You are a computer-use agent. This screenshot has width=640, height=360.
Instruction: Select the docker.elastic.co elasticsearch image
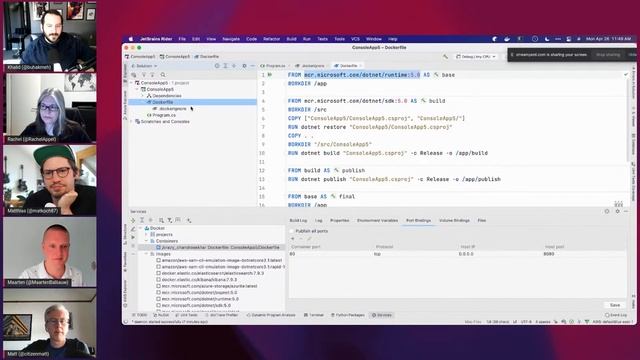click(x=211, y=273)
